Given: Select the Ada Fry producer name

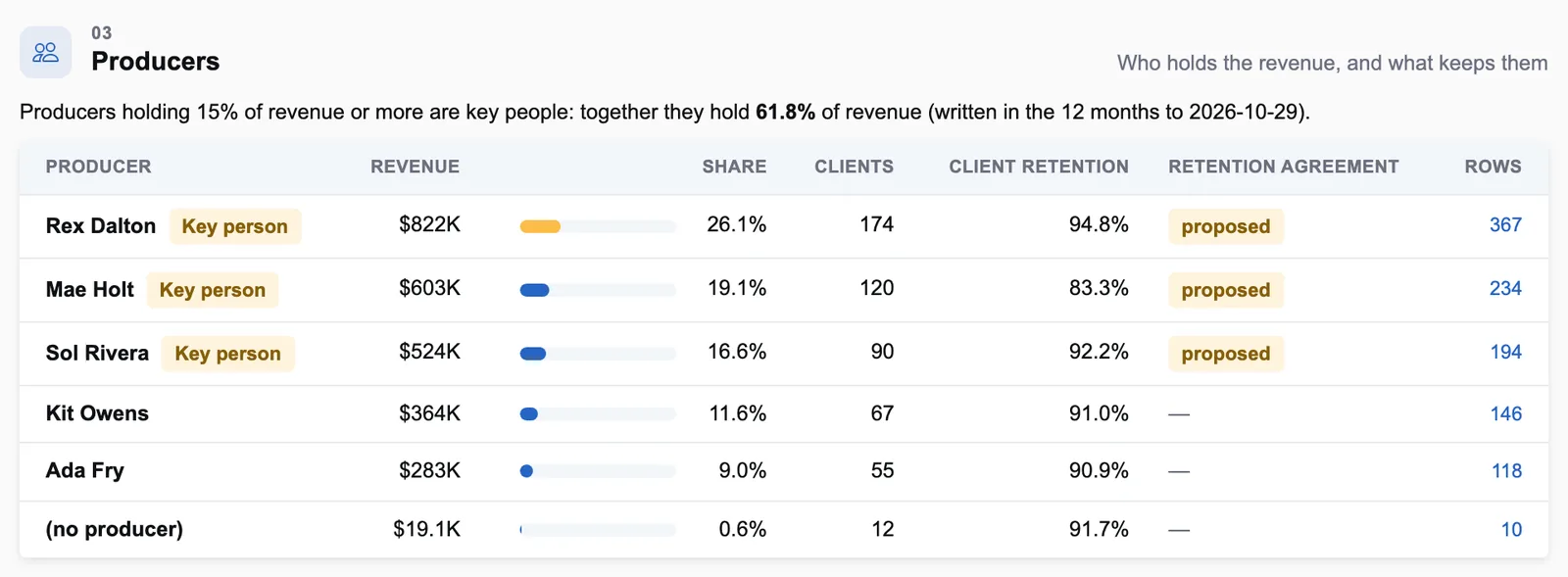Looking at the screenshot, I should (85, 470).
